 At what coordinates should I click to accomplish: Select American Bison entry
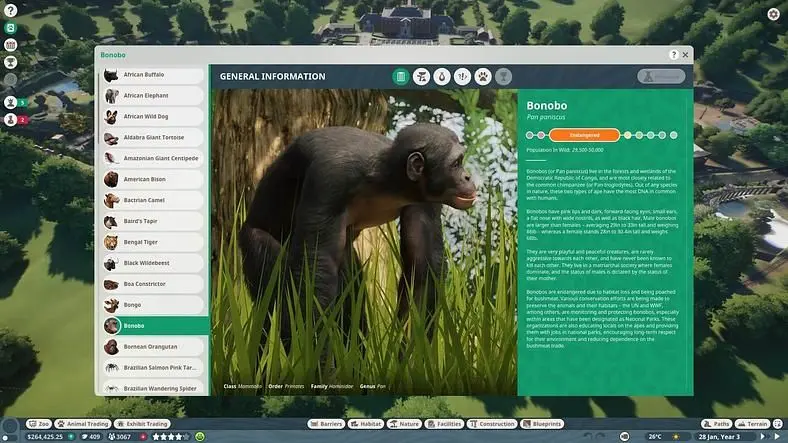pos(153,179)
